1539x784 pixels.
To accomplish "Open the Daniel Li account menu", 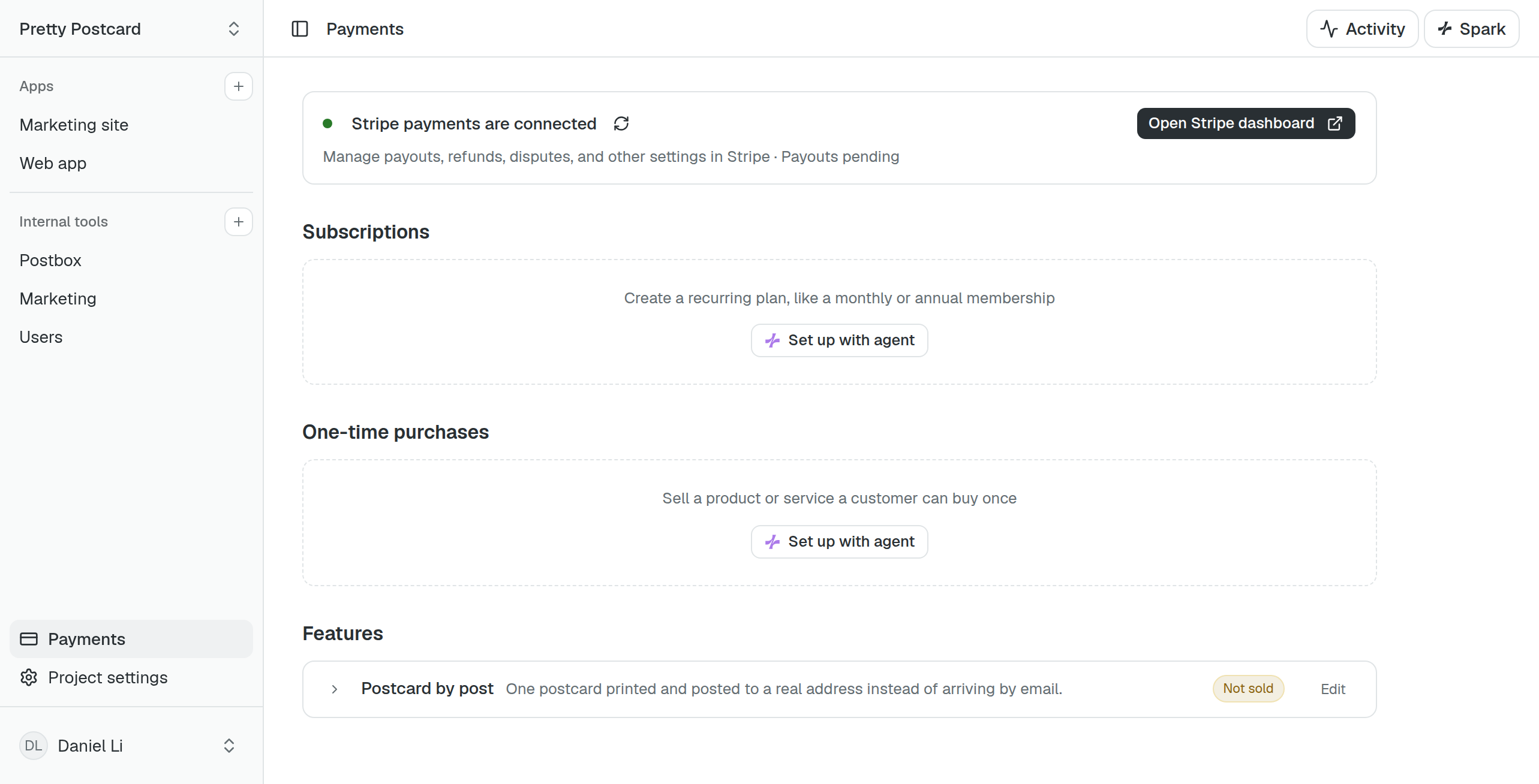I will tap(131, 746).
